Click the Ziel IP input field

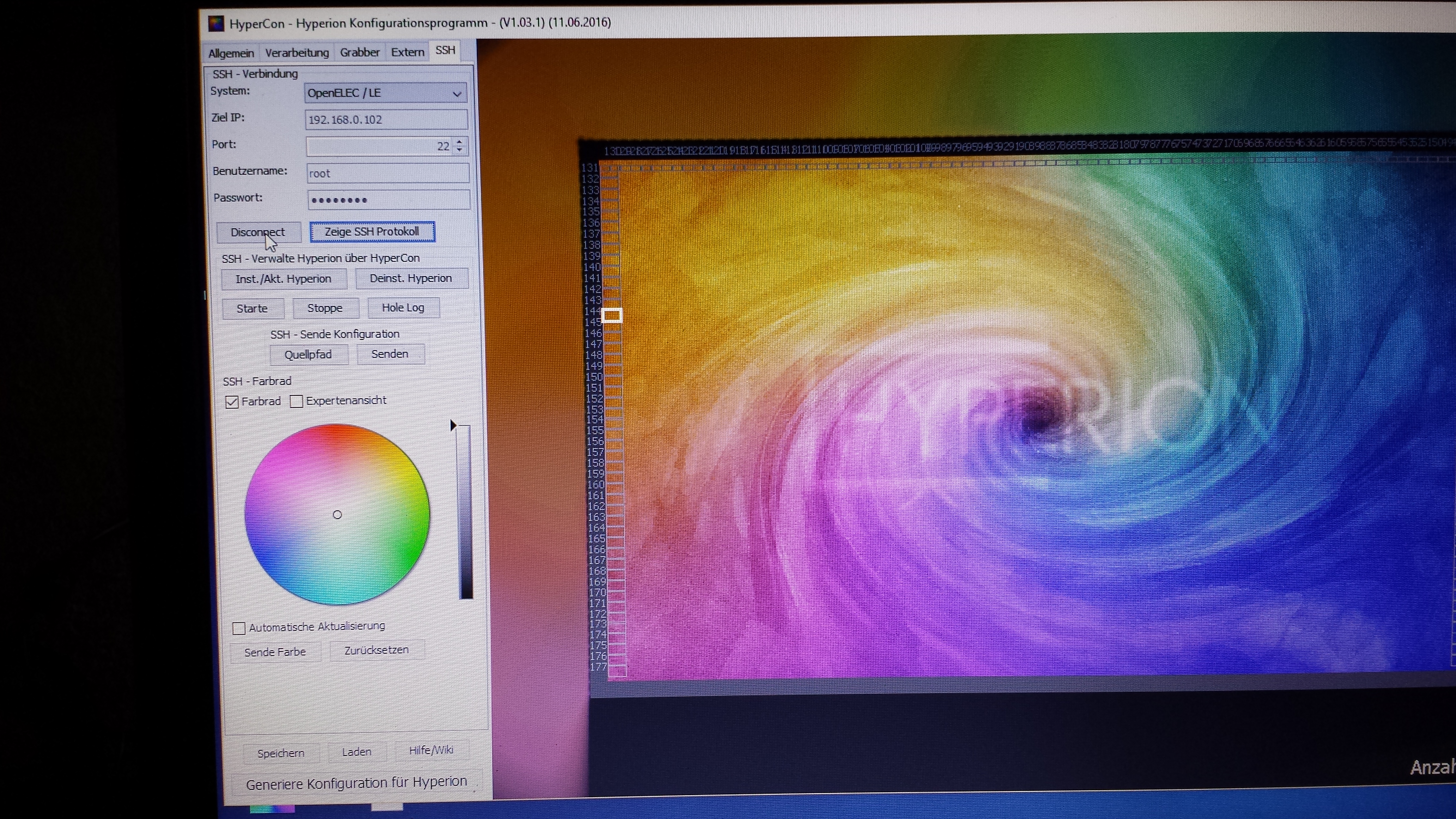386,120
